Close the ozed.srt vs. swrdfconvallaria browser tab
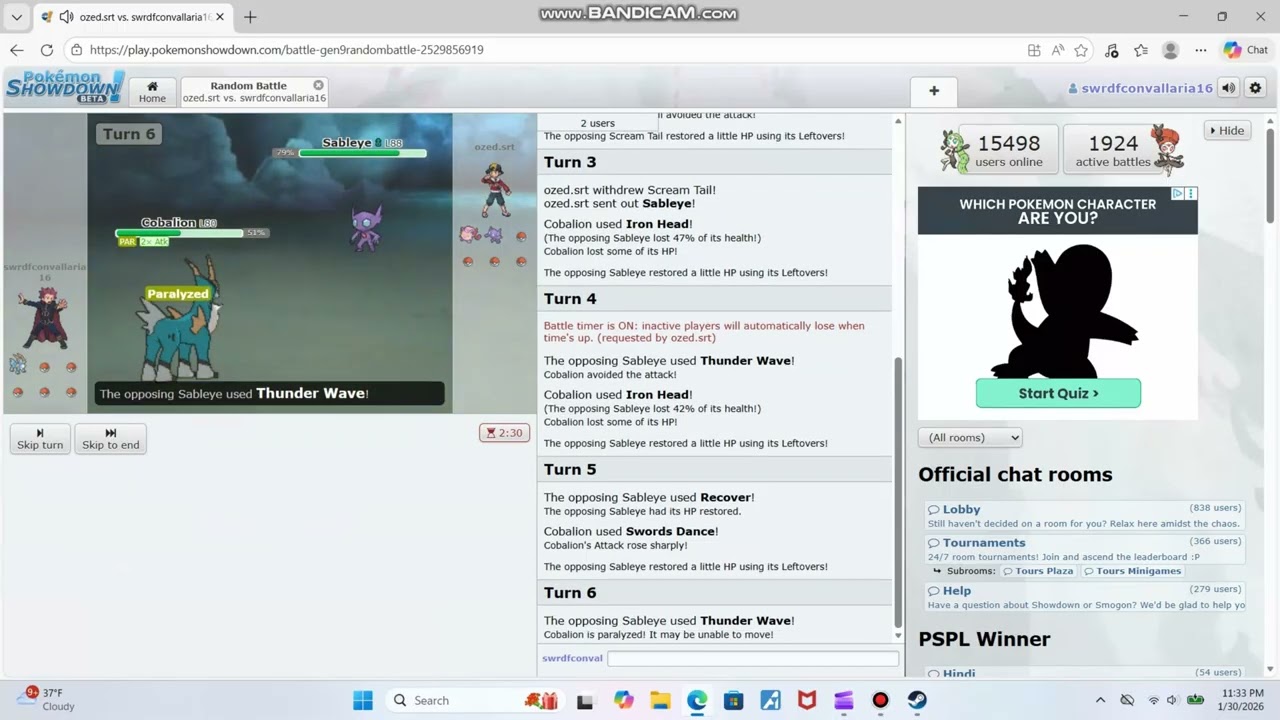 point(220,17)
